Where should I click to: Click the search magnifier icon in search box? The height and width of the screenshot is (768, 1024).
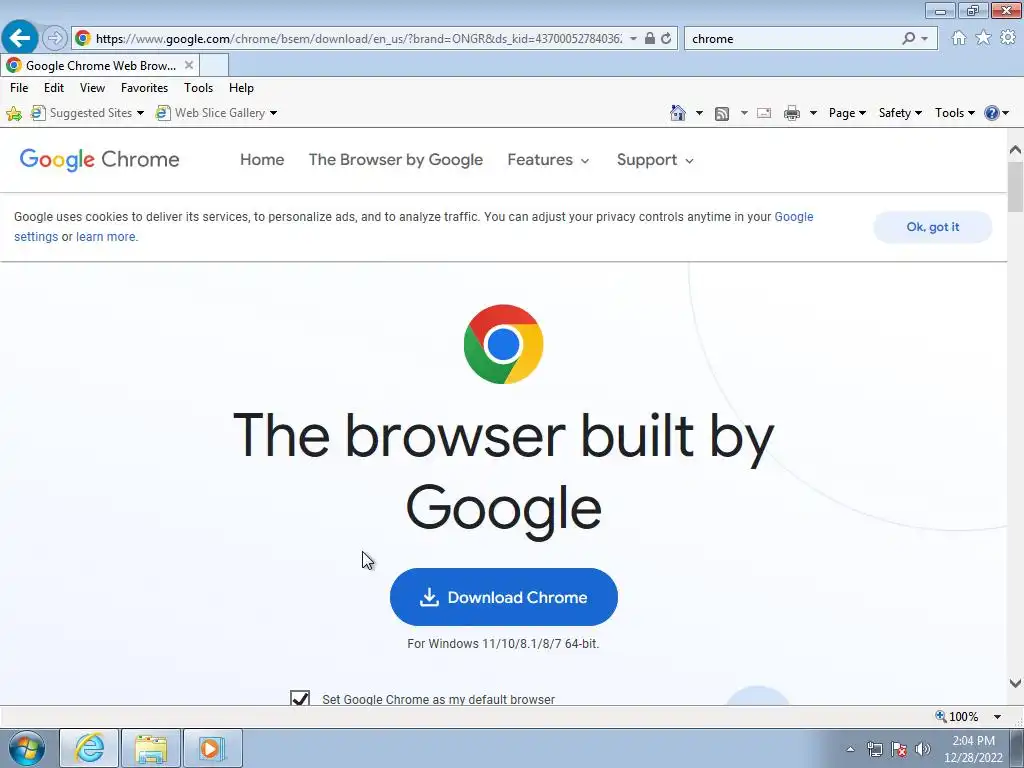(908, 39)
